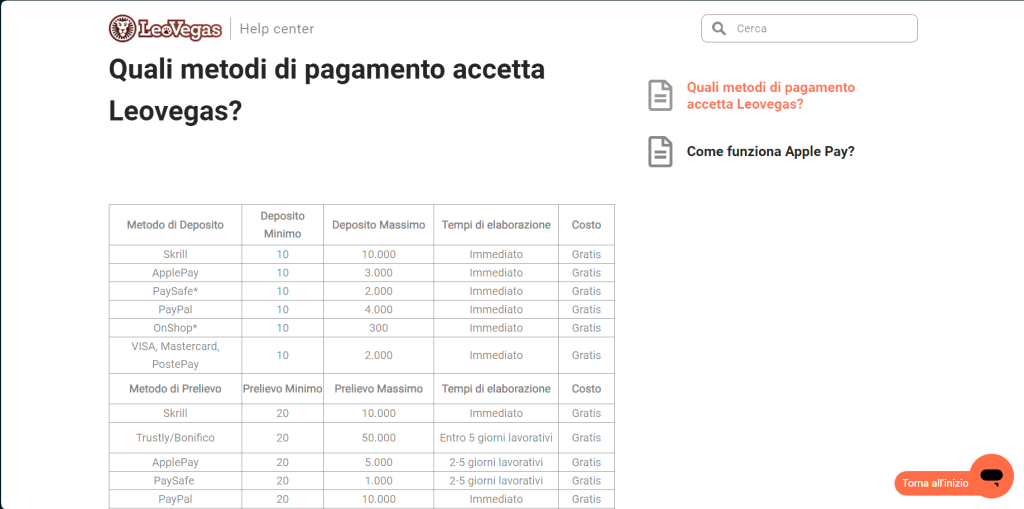Open 'Come funziona Apple Pay?' article
1024x509 pixels.
pyautogui.click(x=771, y=152)
